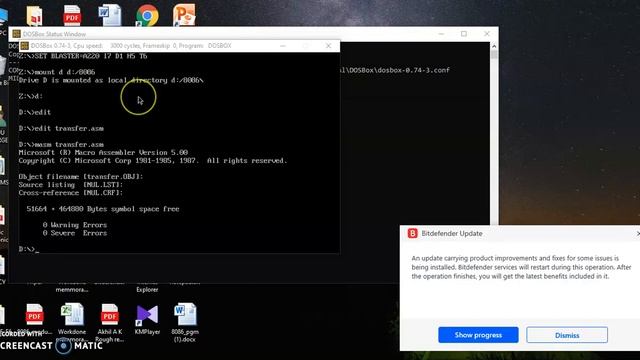
Task: Click the 'Z:\>SET BLASTER=A220' line
Action: pyautogui.click(x=83, y=56)
